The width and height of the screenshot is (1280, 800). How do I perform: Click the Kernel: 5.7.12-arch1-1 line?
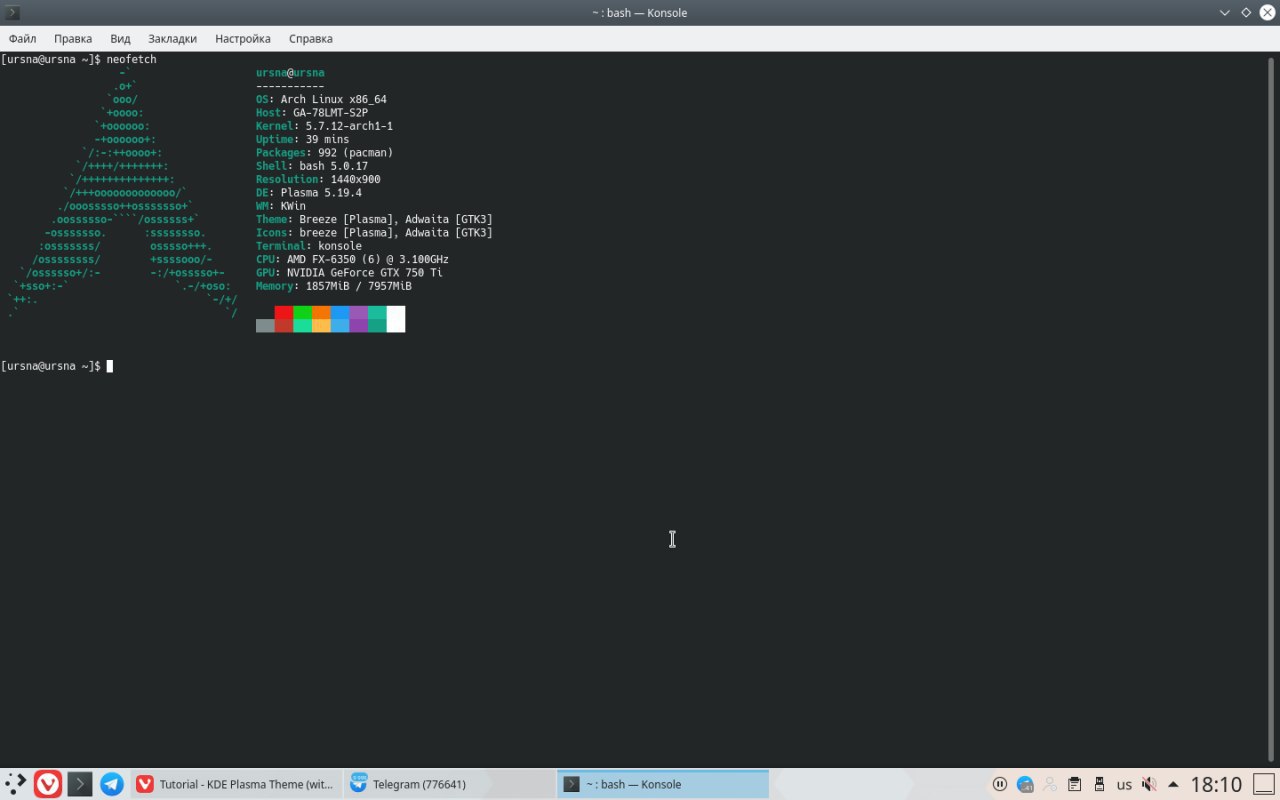pos(324,126)
